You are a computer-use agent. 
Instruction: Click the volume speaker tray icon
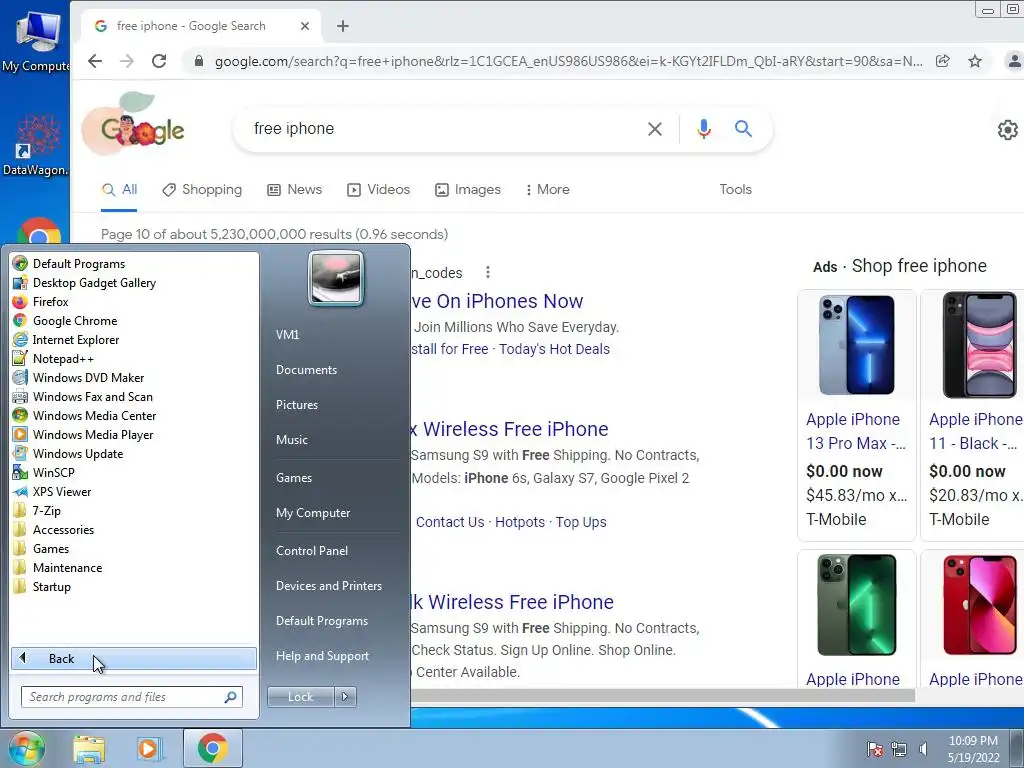point(923,749)
